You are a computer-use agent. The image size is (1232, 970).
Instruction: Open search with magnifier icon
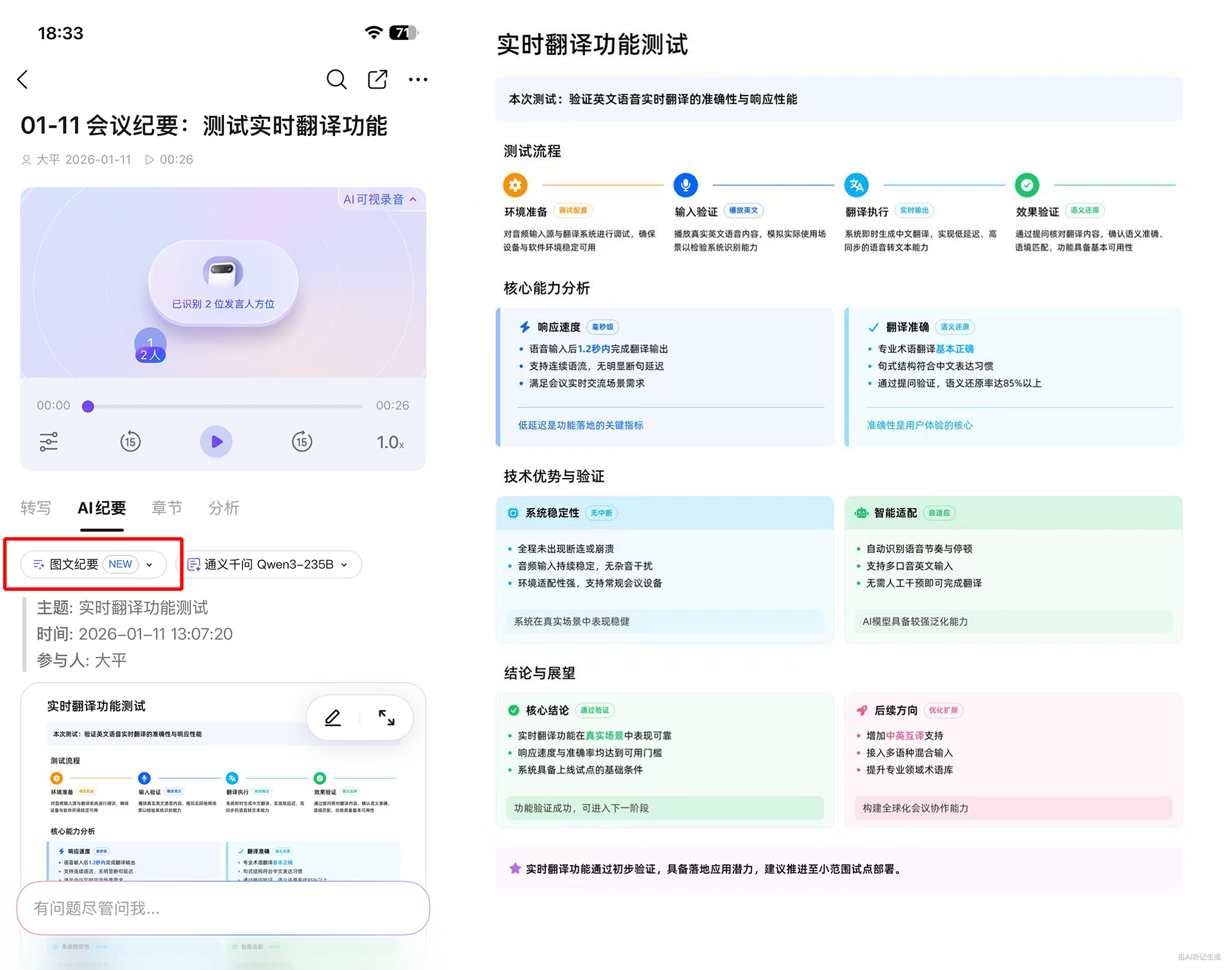[x=336, y=80]
